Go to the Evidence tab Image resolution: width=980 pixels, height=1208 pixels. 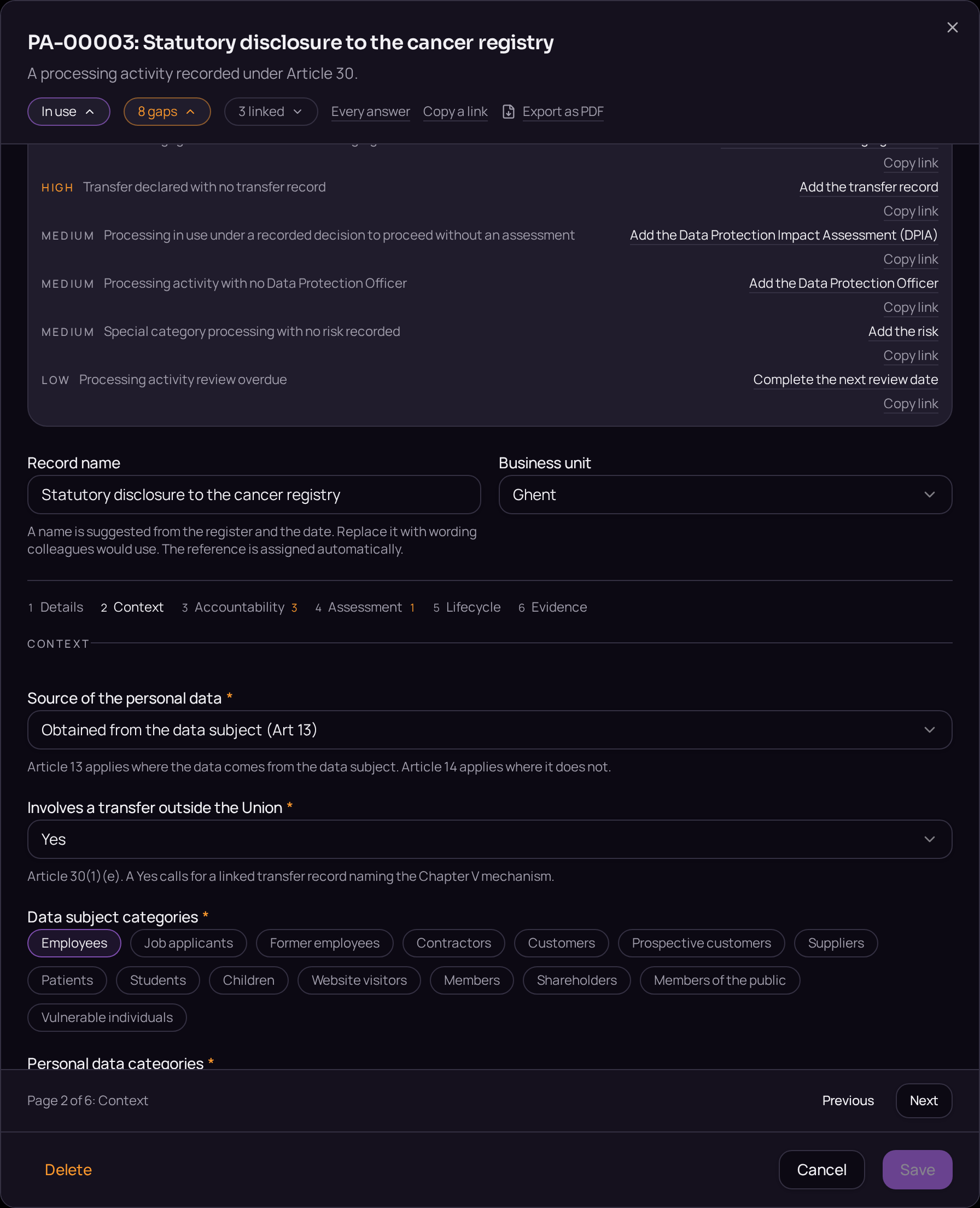(553, 607)
